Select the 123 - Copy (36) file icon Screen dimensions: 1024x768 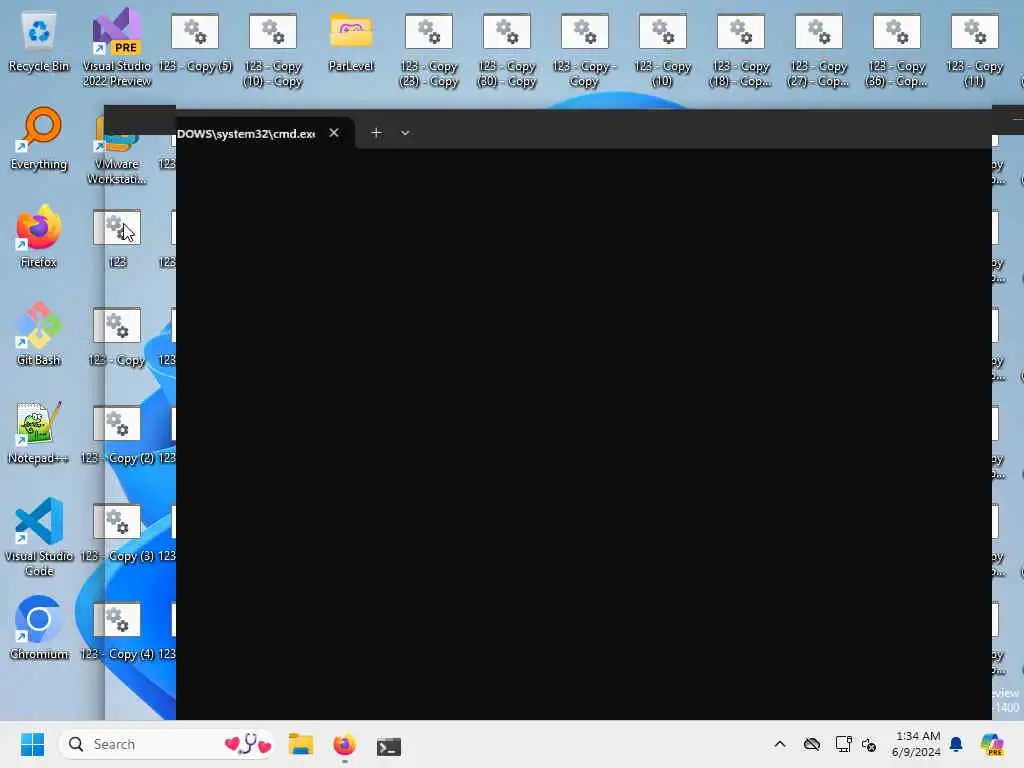896,50
